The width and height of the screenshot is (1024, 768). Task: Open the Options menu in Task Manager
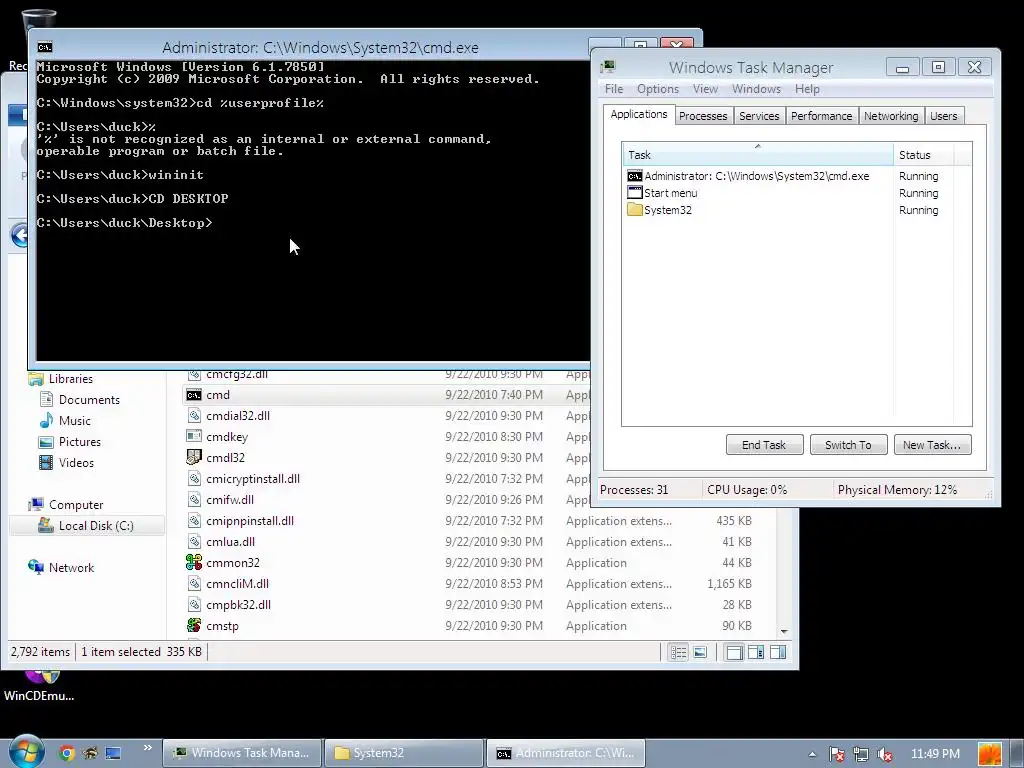(x=658, y=89)
